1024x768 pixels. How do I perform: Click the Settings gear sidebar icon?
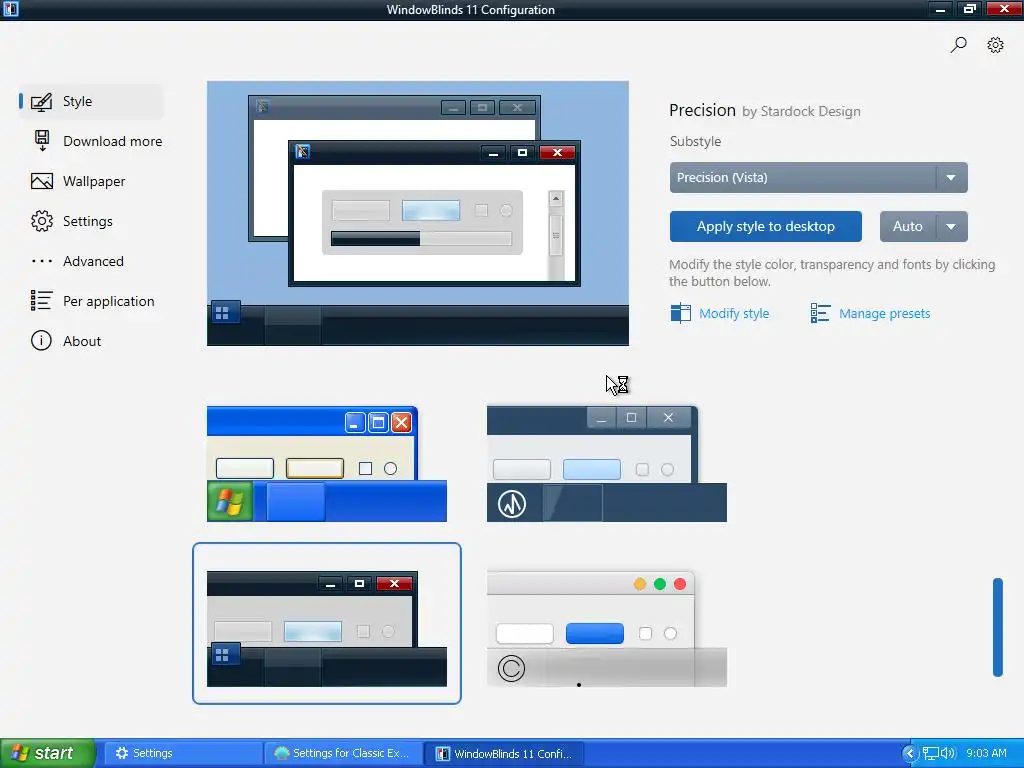tap(42, 221)
